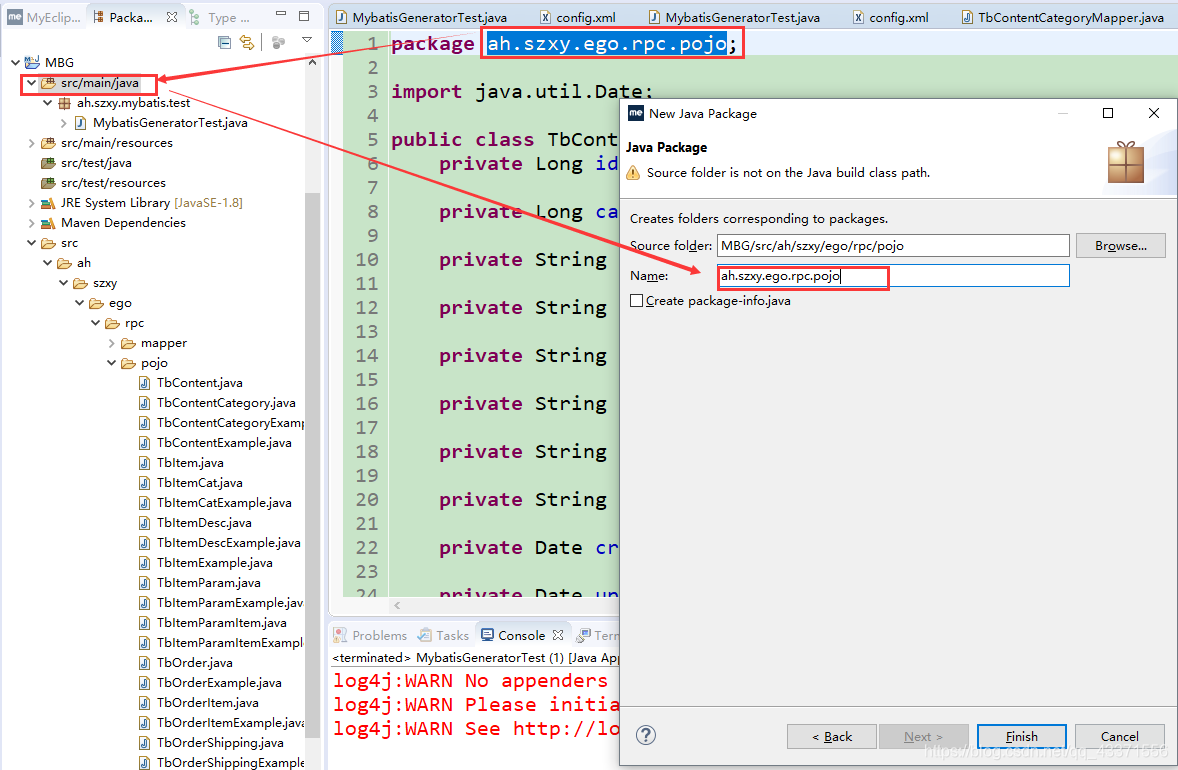This screenshot has width=1178, height=770.
Task: Click the szxy folder icon
Action: tap(80, 283)
